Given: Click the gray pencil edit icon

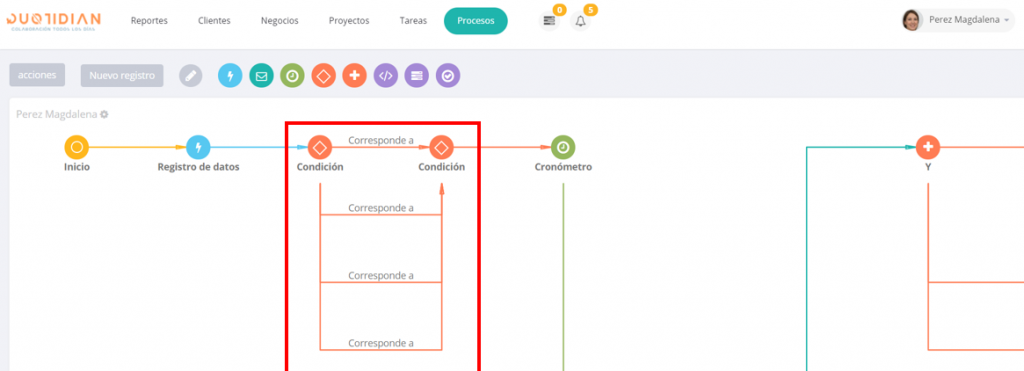Looking at the screenshot, I should 191,76.
